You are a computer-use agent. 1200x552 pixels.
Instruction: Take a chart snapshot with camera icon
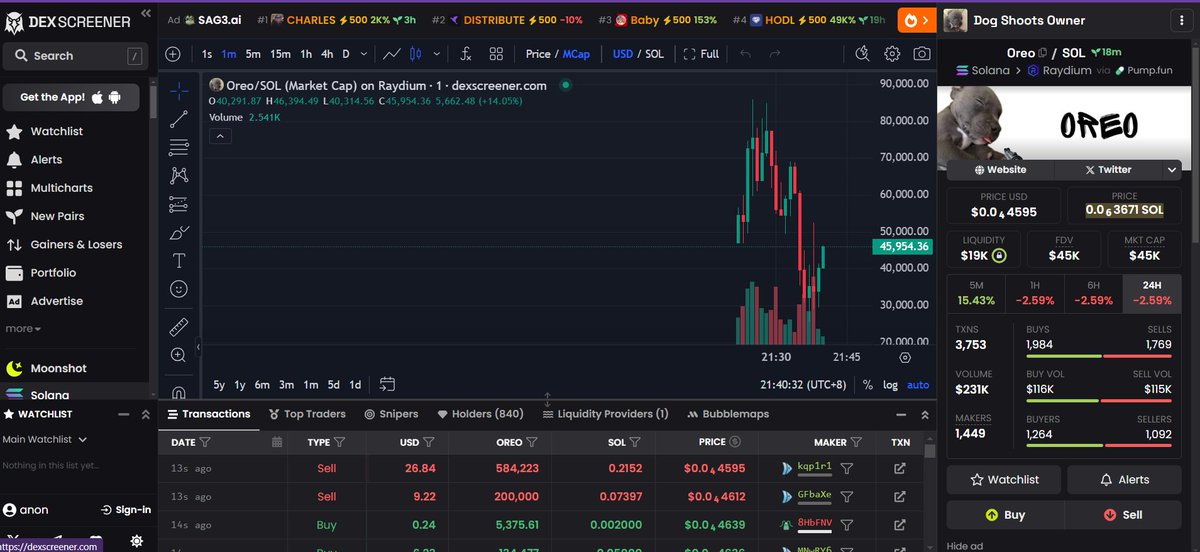tap(922, 54)
